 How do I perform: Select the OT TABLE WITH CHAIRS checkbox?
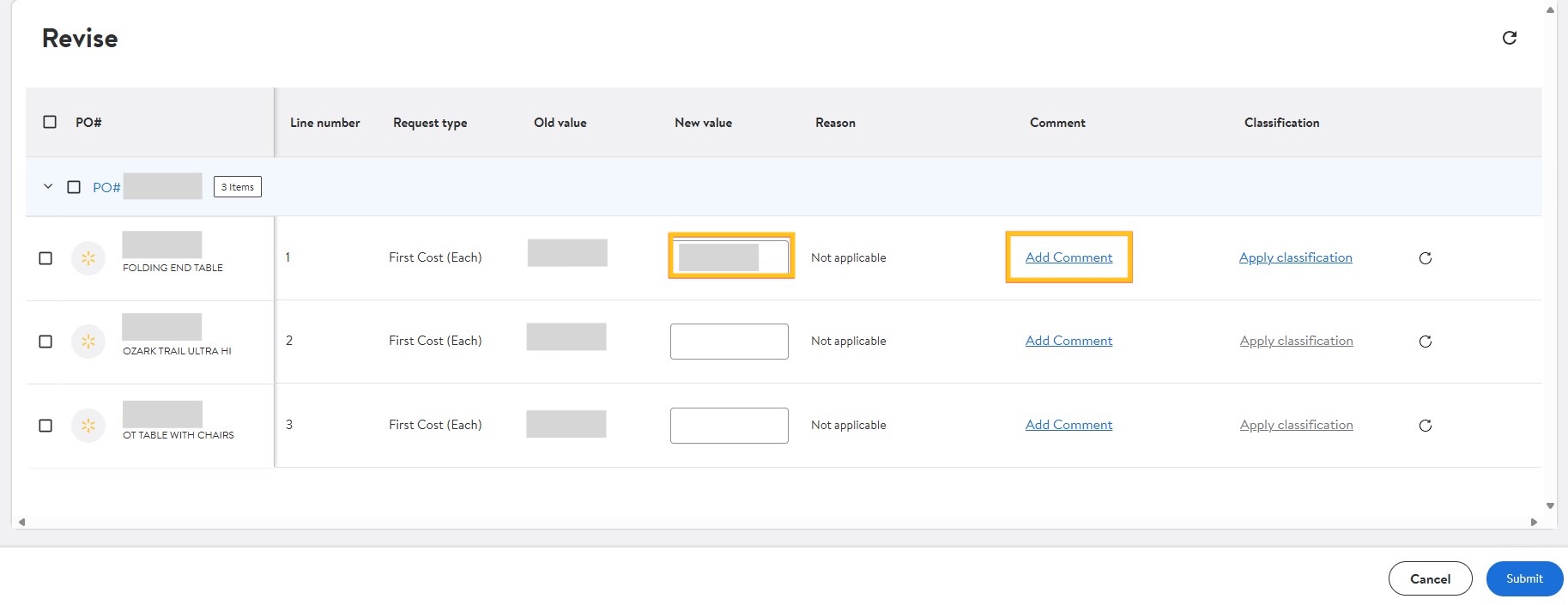(x=45, y=426)
